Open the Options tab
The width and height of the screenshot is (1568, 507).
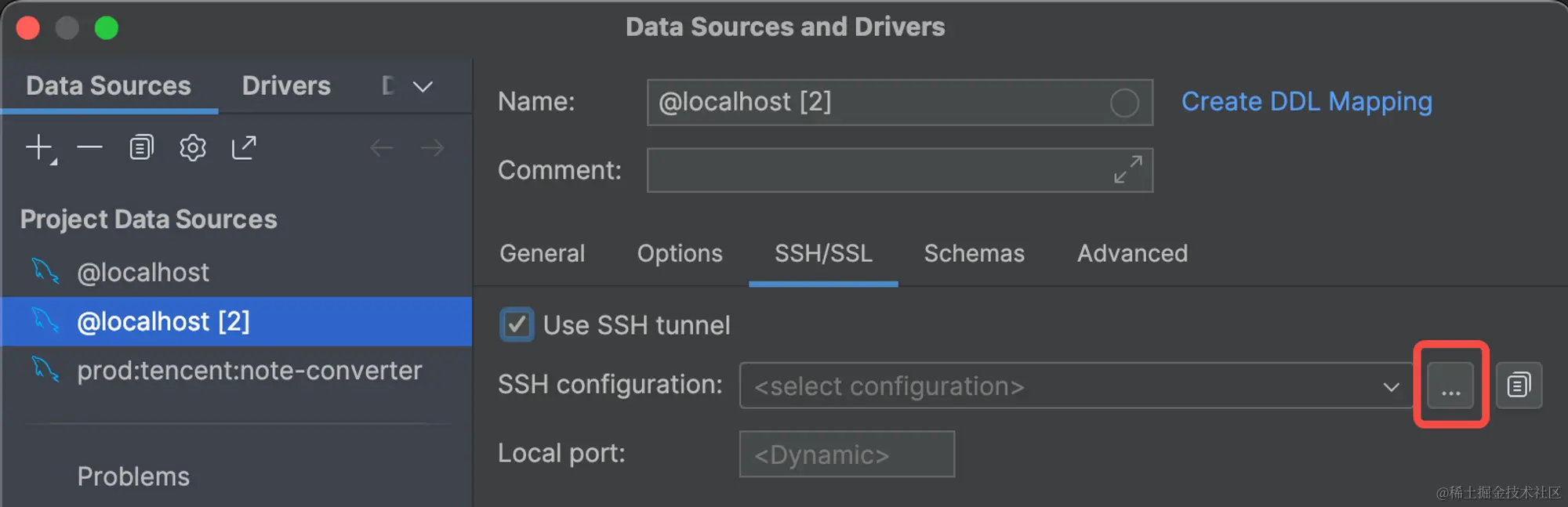[680, 253]
